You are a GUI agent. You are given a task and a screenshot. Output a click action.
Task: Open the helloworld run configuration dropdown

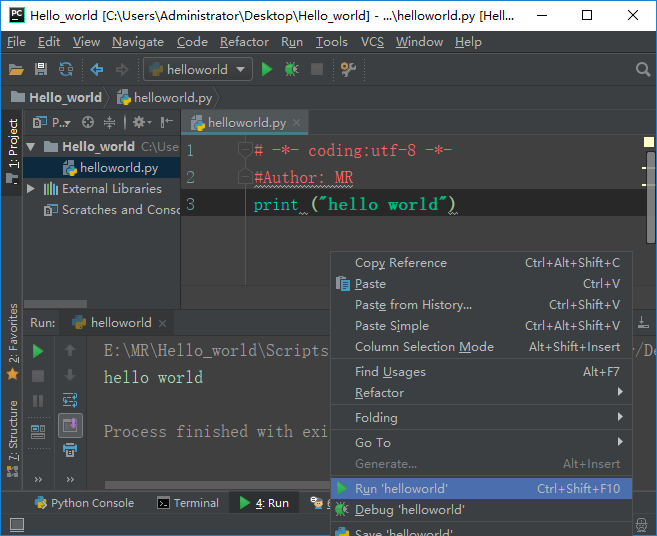[x=198, y=69]
